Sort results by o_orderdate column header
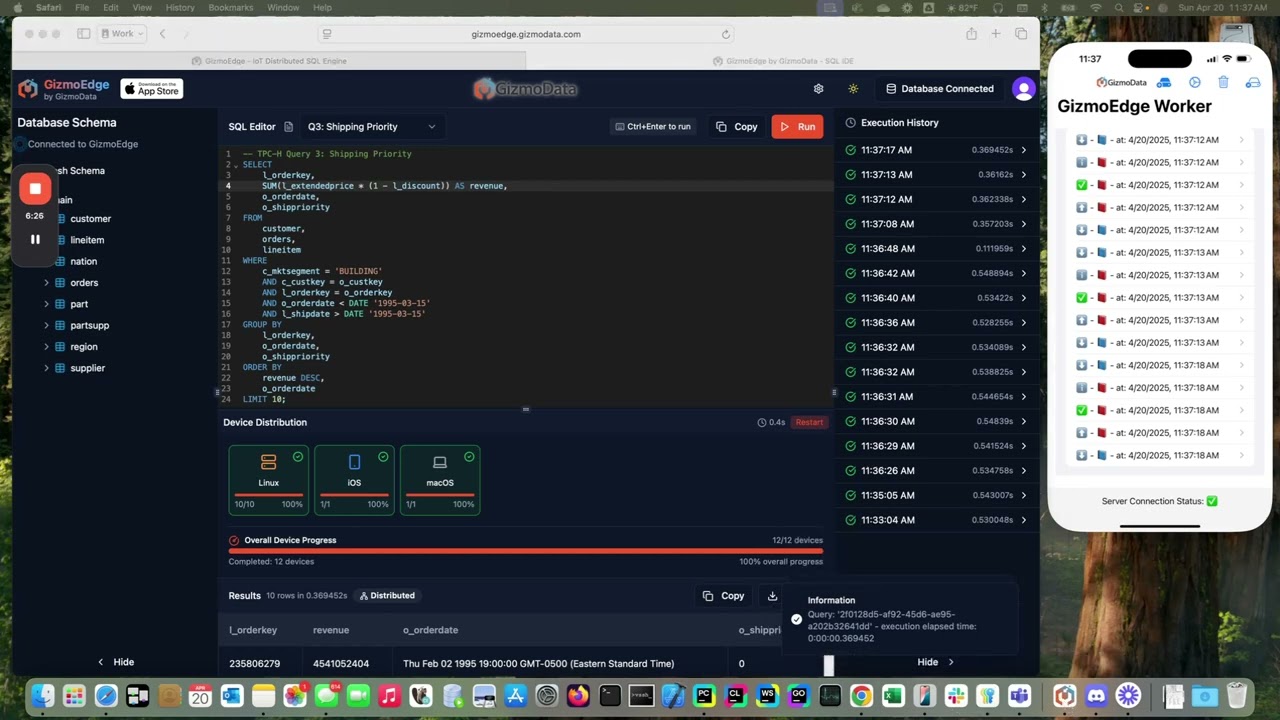The image size is (1280, 720). click(x=430, y=630)
